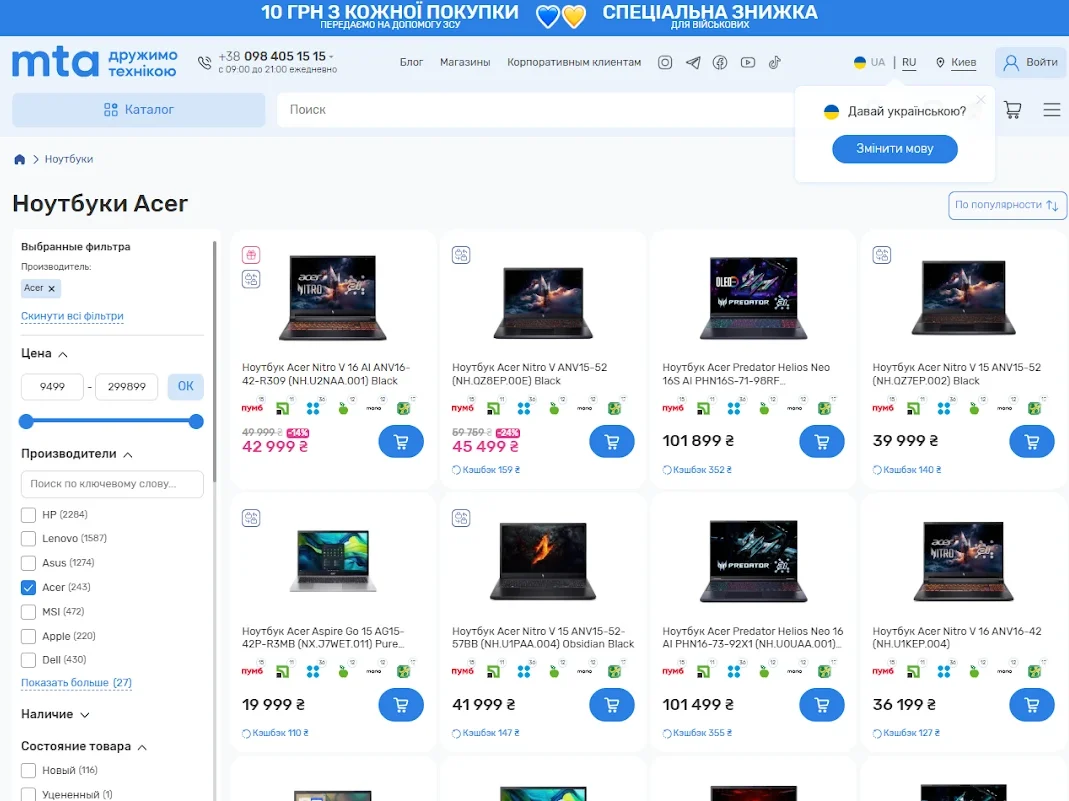Click compare icon on Nitro V 15 NH.QZ7EP.002
The image size is (1069, 801).
[x=882, y=255]
